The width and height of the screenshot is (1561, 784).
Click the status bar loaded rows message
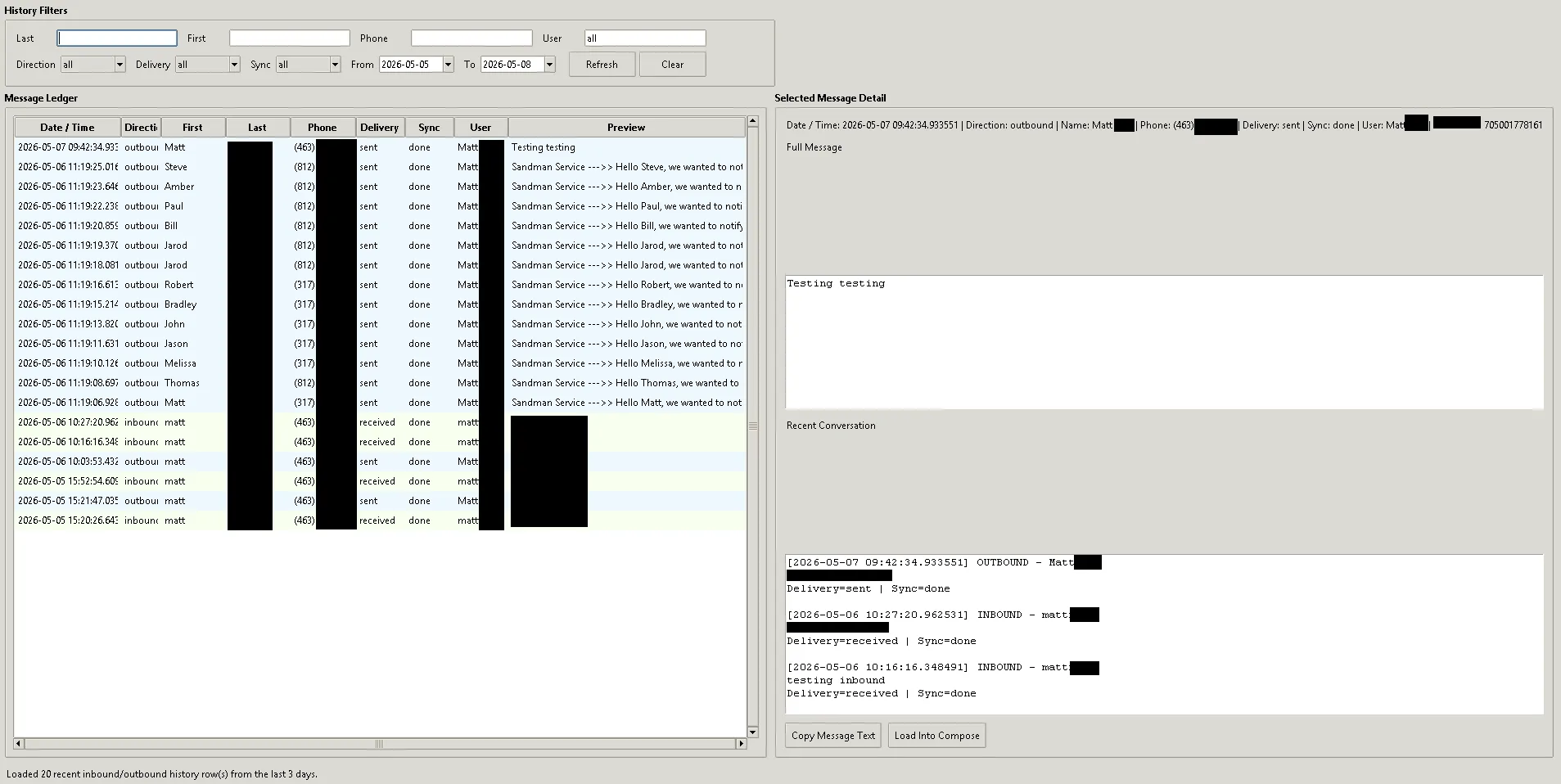pos(162,774)
